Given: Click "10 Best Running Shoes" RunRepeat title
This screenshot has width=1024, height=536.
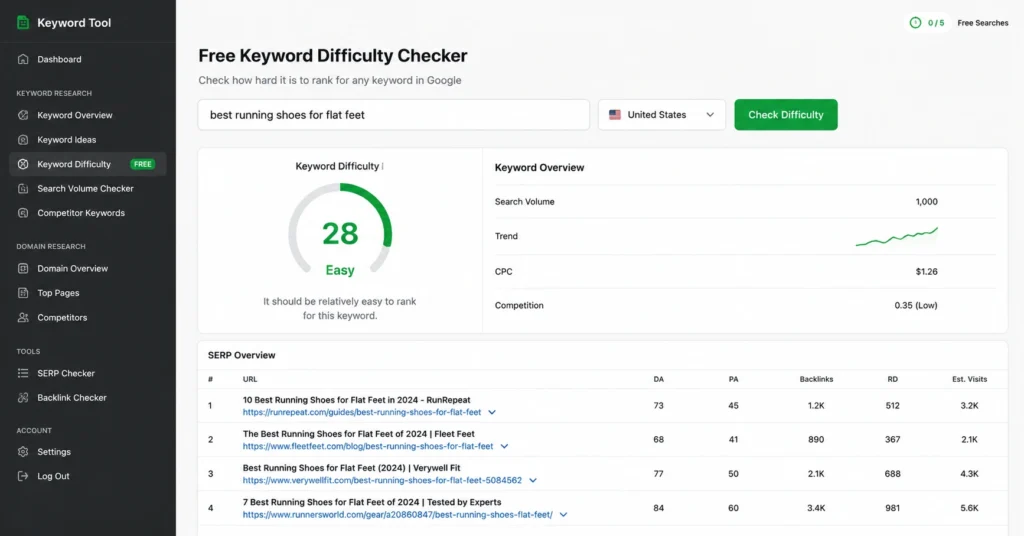Looking at the screenshot, I should (357, 400).
